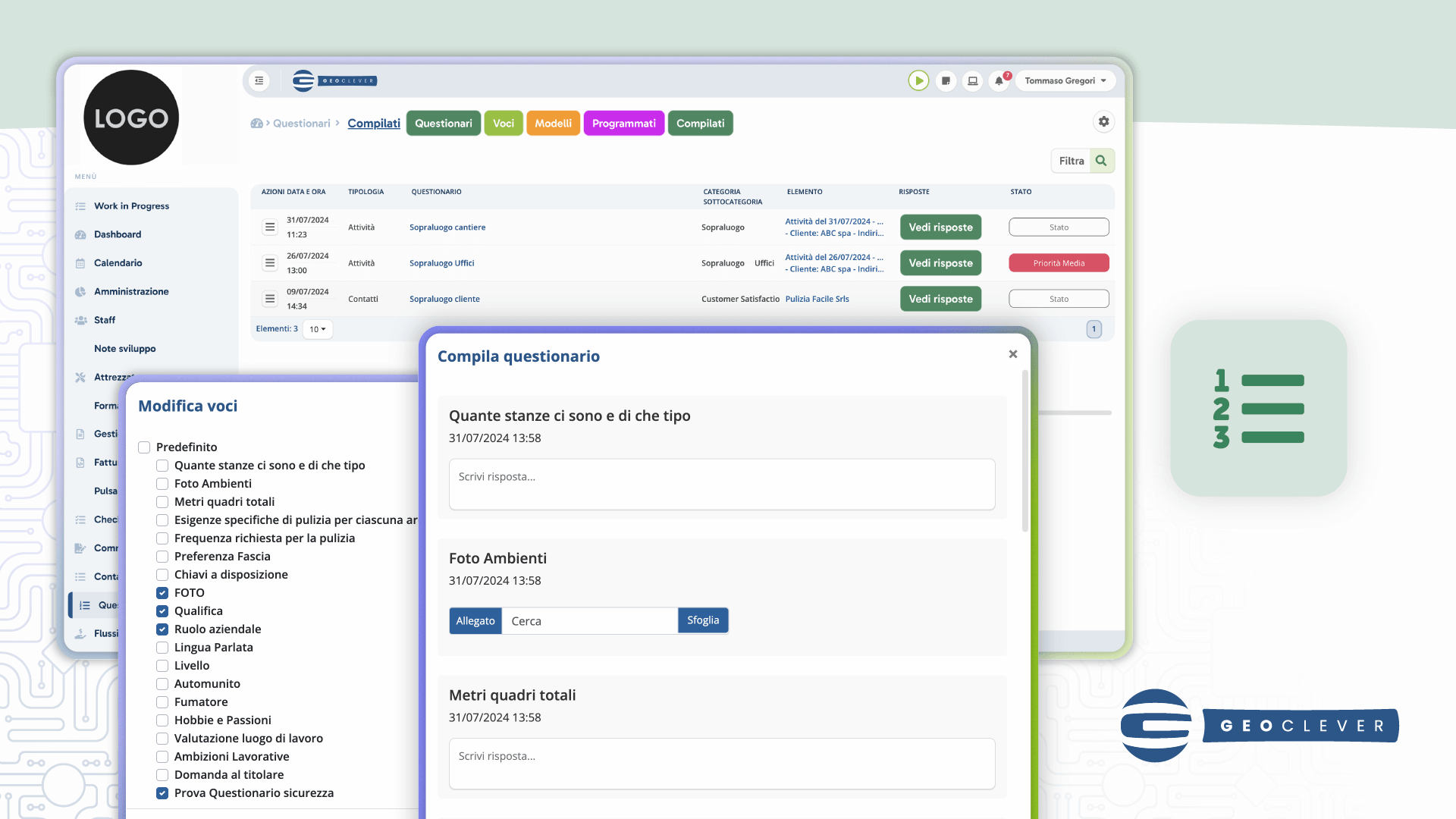Open the sticky note icon in header

[x=946, y=80]
